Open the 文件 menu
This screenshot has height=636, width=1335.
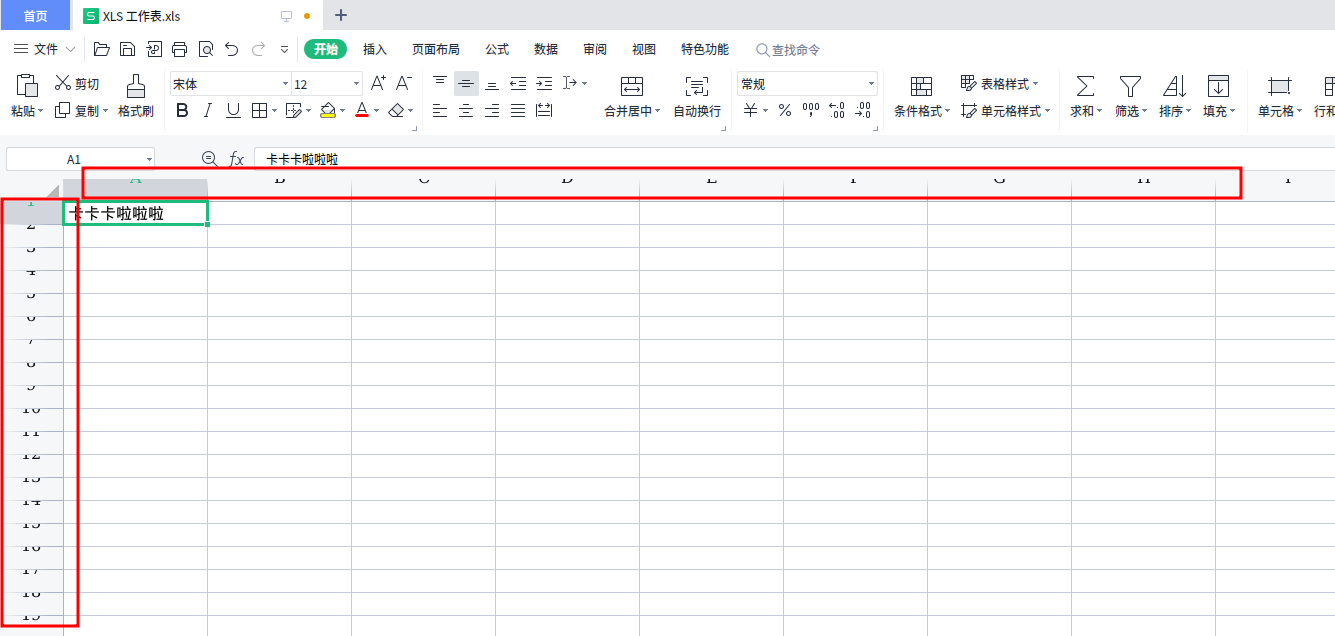tap(45, 49)
